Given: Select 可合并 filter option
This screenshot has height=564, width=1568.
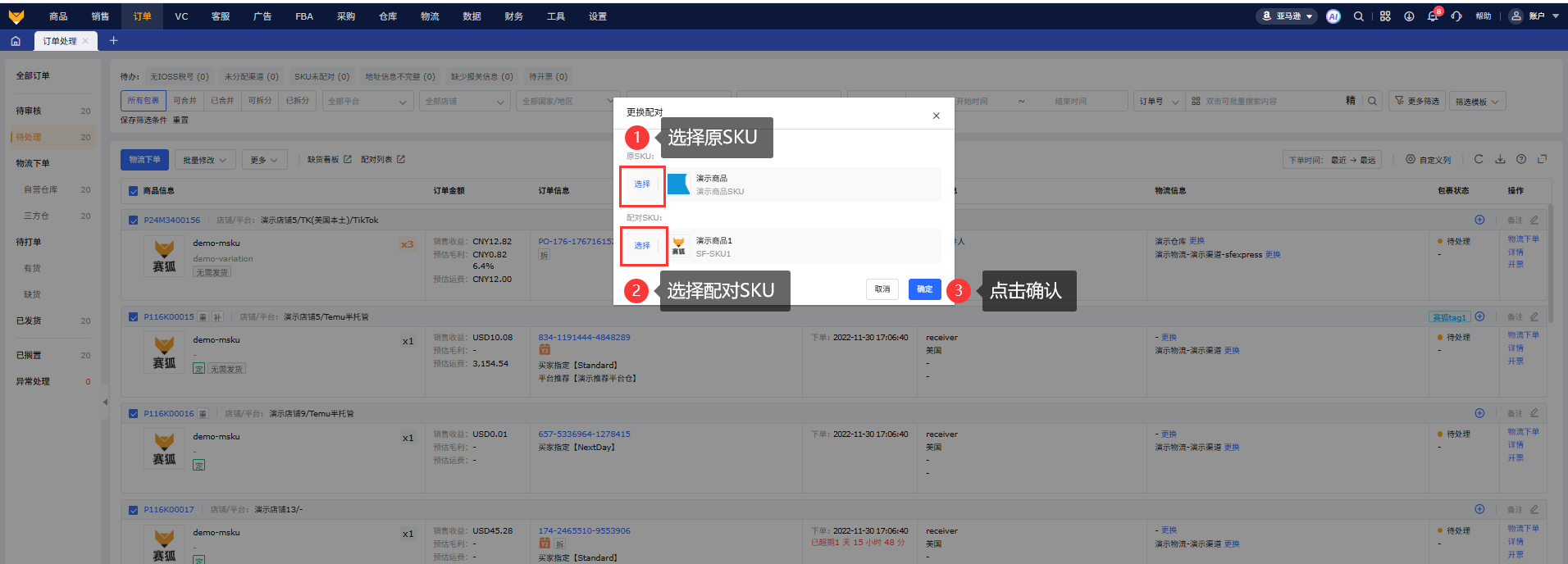Looking at the screenshot, I should pyautogui.click(x=185, y=101).
